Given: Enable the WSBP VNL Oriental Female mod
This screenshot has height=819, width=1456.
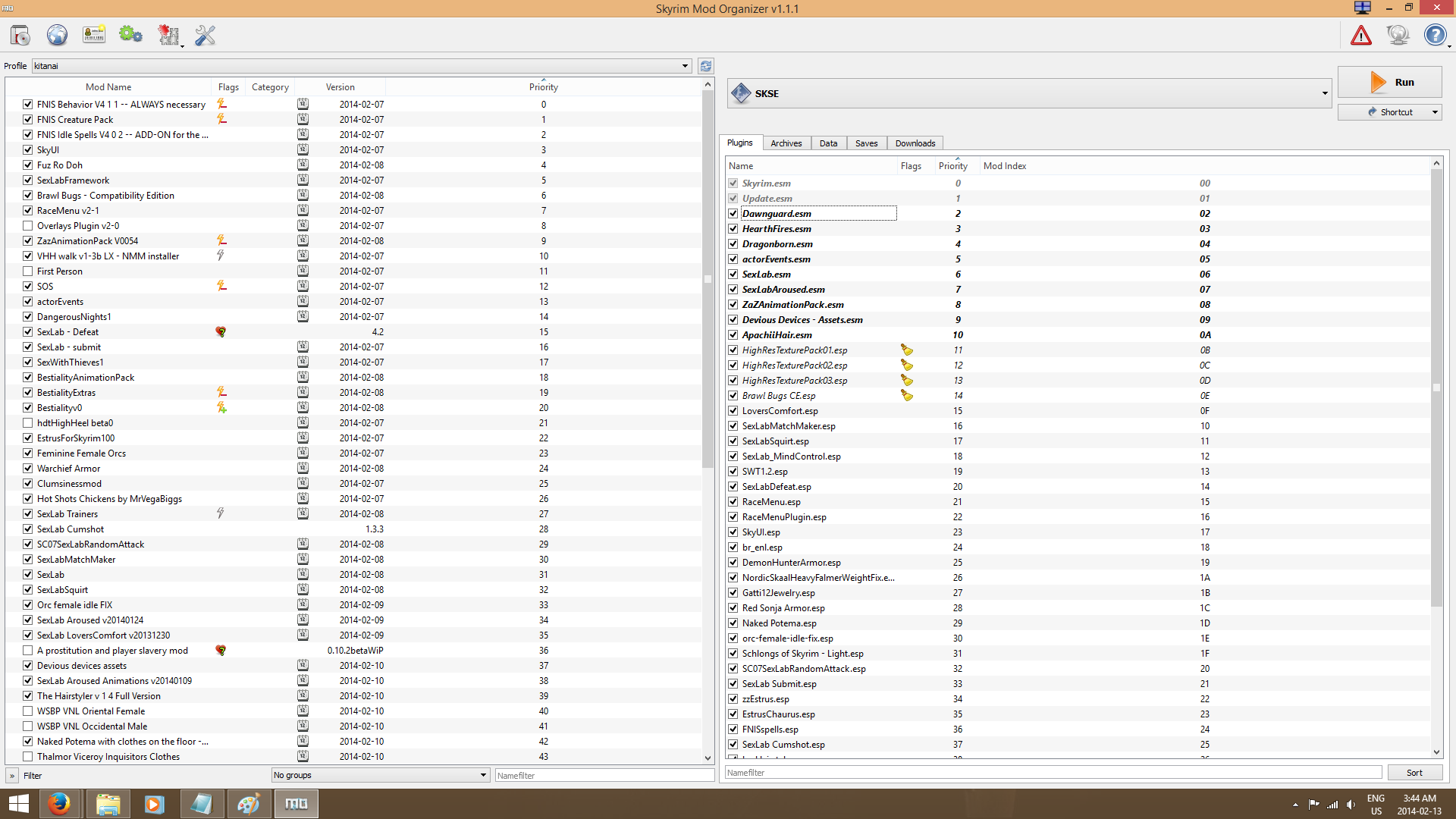Looking at the screenshot, I should (27, 711).
